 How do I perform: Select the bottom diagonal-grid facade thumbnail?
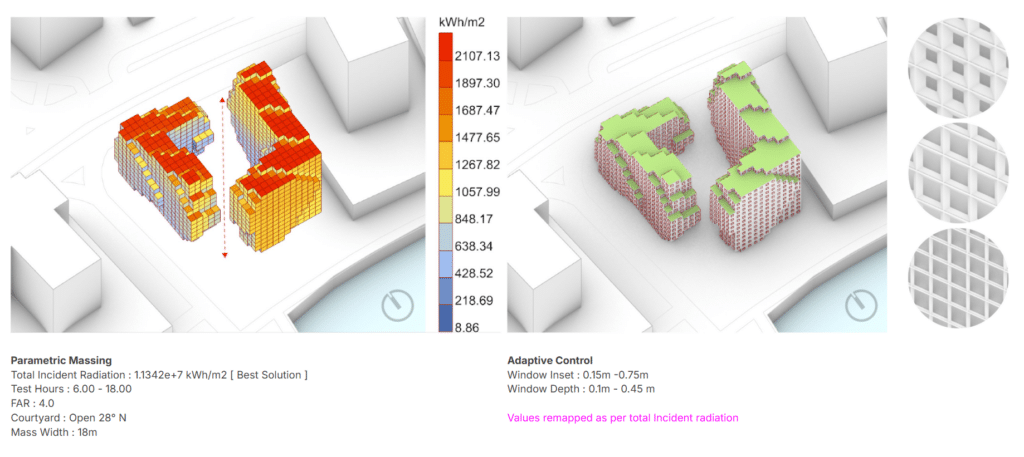tap(953, 276)
